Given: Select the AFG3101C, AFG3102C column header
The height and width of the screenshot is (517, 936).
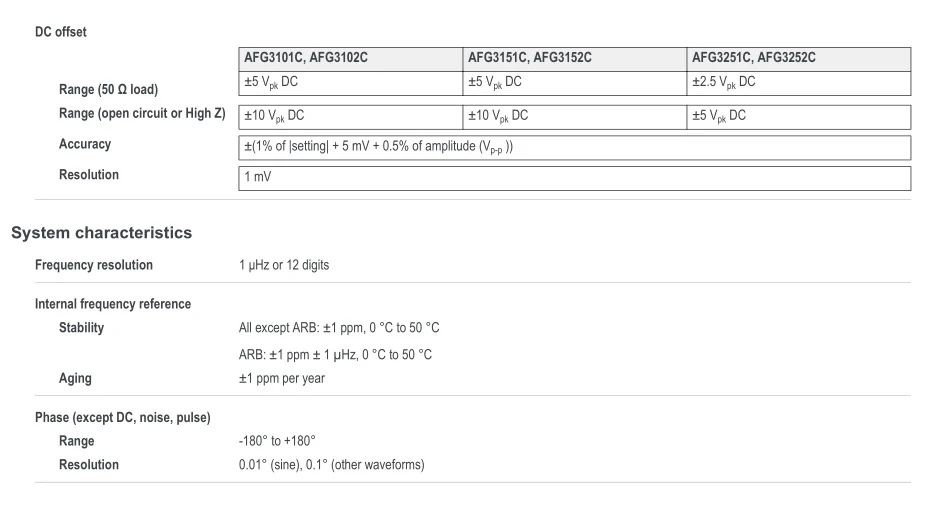Looking at the screenshot, I should tap(306, 58).
